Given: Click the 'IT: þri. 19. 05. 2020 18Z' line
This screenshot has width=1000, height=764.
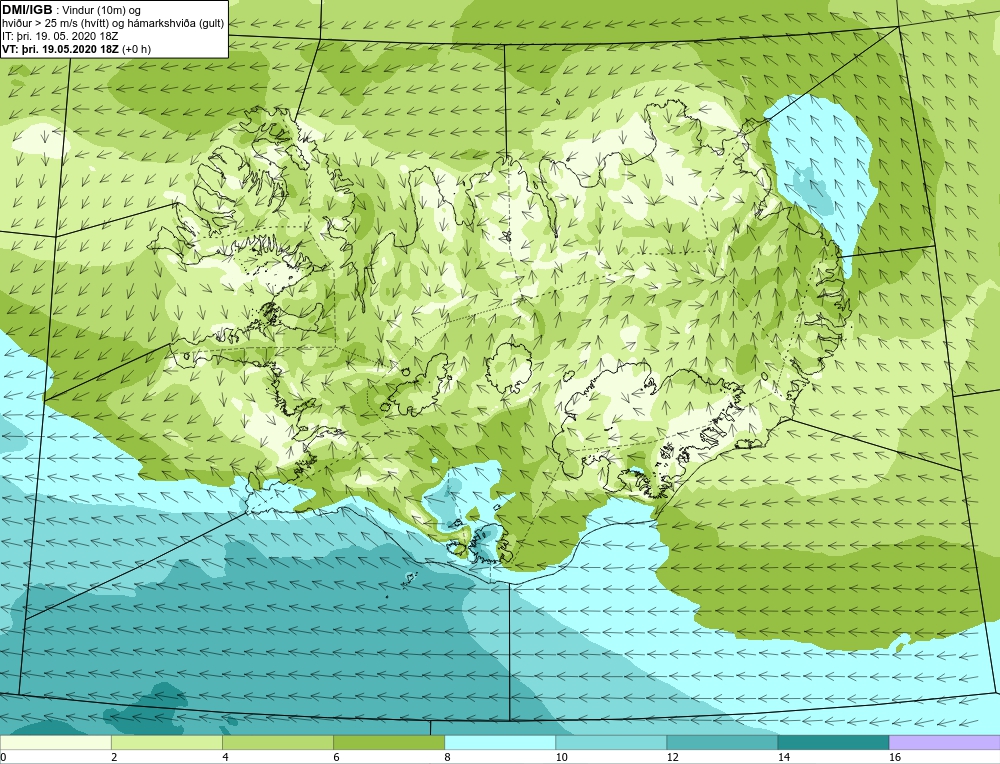Looking at the screenshot, I should pyautogui.click(x=60, y=36).
